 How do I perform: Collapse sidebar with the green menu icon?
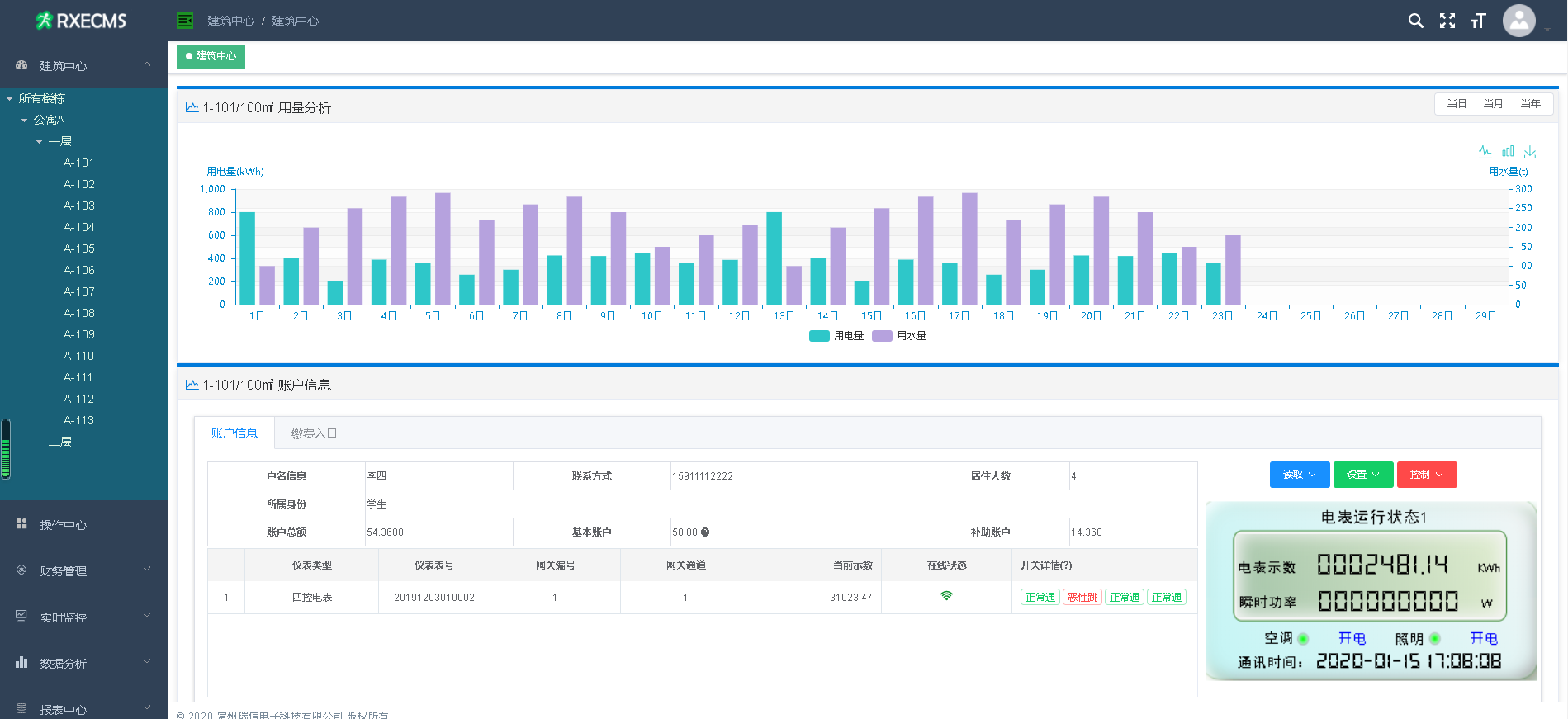coord(185,21)
